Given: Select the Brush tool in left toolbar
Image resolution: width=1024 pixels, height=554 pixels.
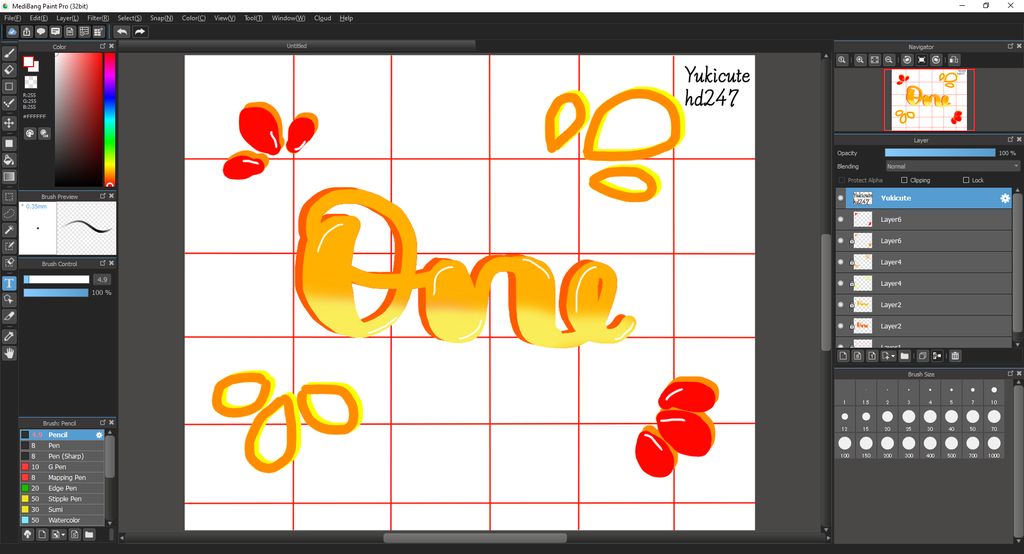Looking at the screenshot, I should coord(9,53).
